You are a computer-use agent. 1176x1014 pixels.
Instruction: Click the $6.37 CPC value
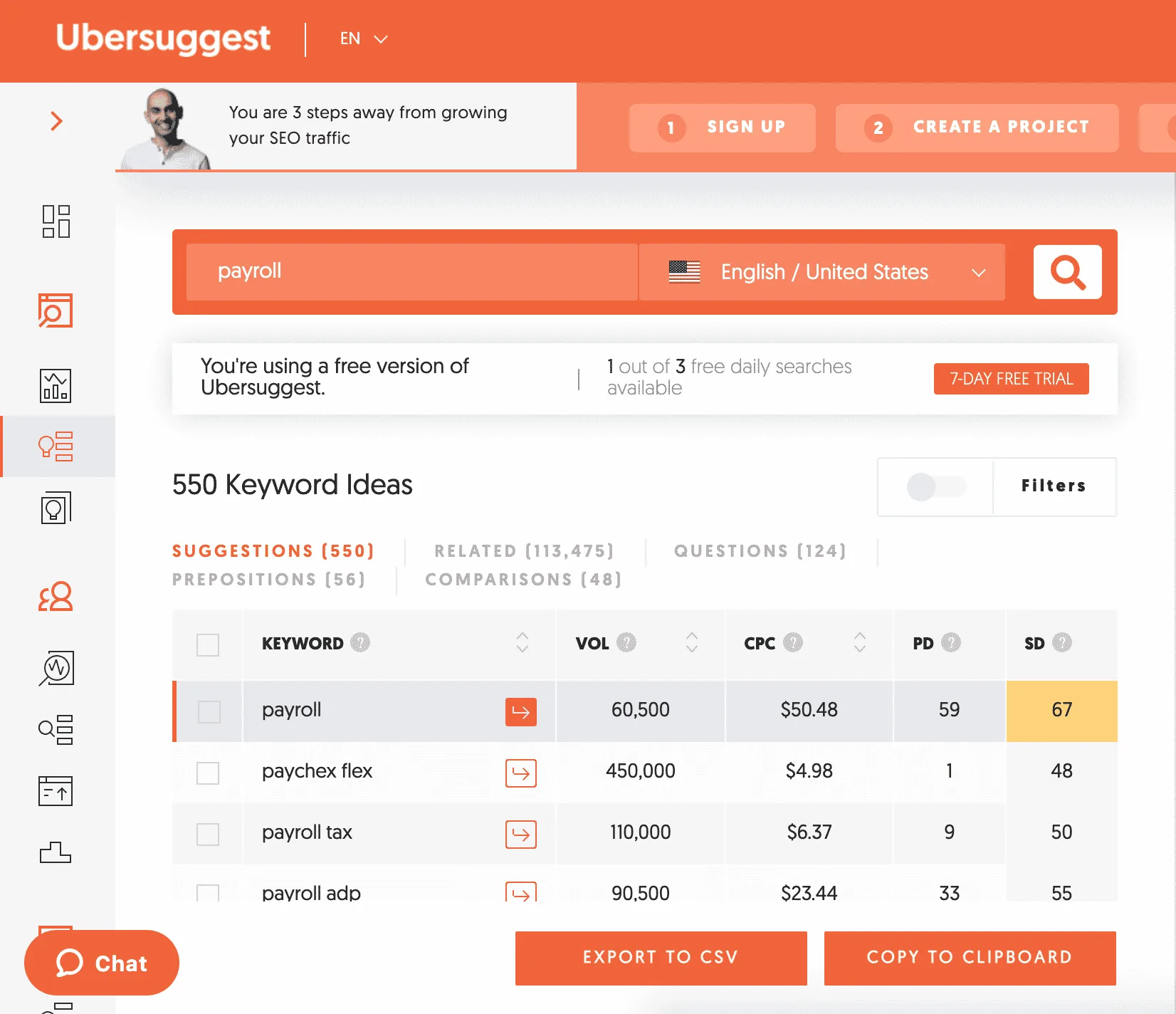(809, 832)
